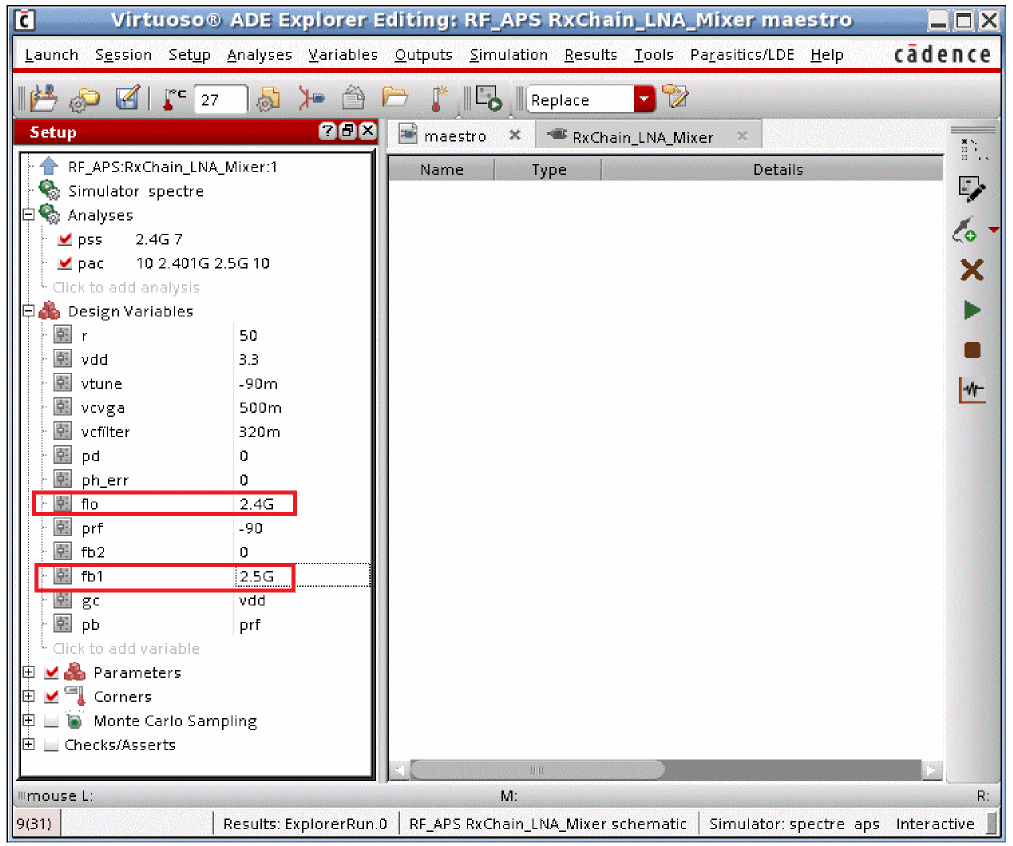Image resolution: width=1013 pixels, height=846 pixels.
Task: Collapse the Design Variables tree section
Action: (28, 311)
